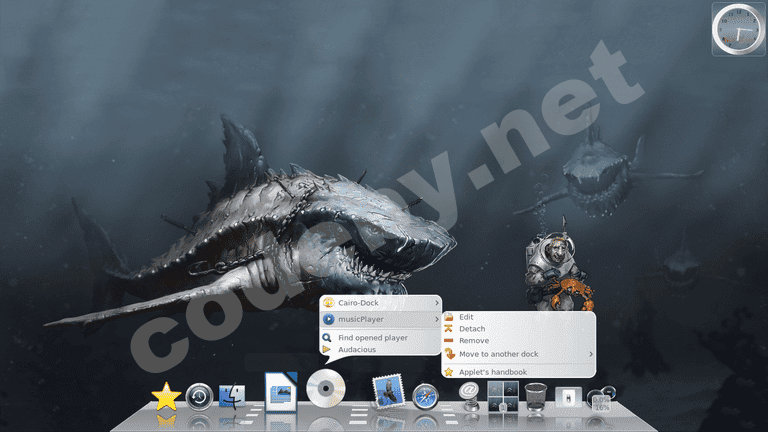Expand Move to another dock submenu
Image resolution: width=768 pixels, height=432 pixels.
click(x=519, y=353)
